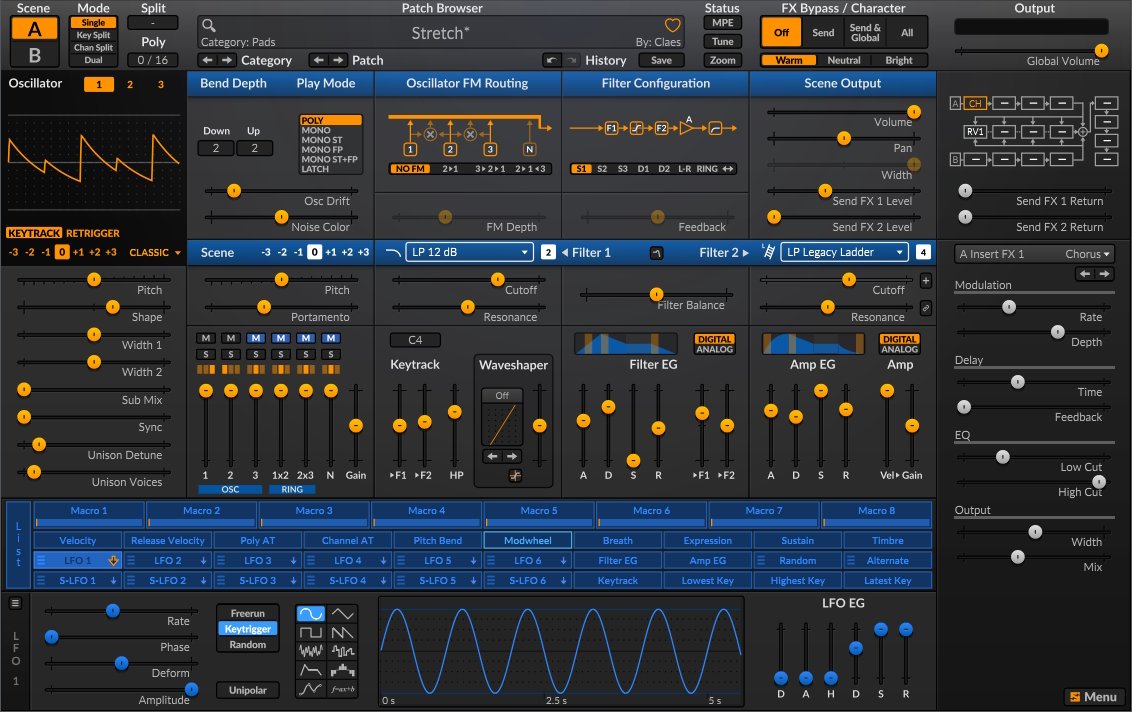This screenshot has width=1132, height=712.
Task: Enable Unipolar mode for the LFO
Action: click(x=248, y=690)
